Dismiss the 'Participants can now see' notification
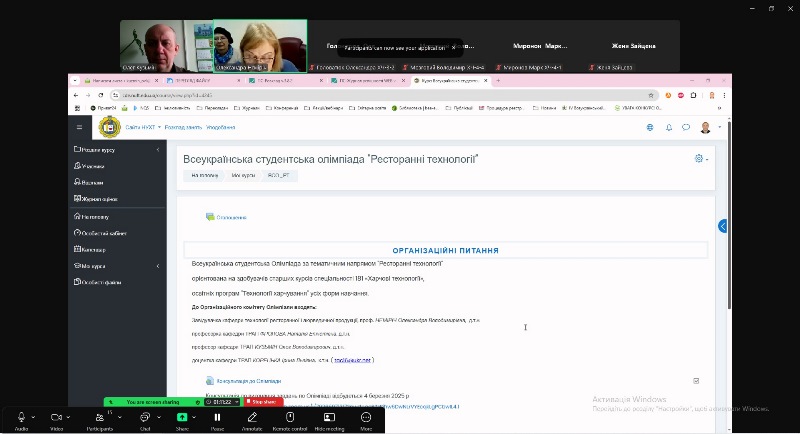The image size is (800, 434). [x=453, y=47]
